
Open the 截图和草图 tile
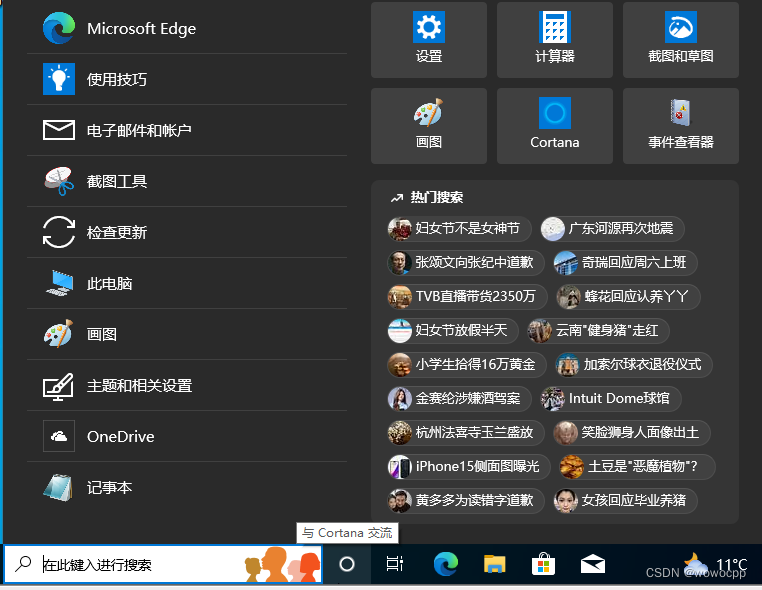pos(680,40)
